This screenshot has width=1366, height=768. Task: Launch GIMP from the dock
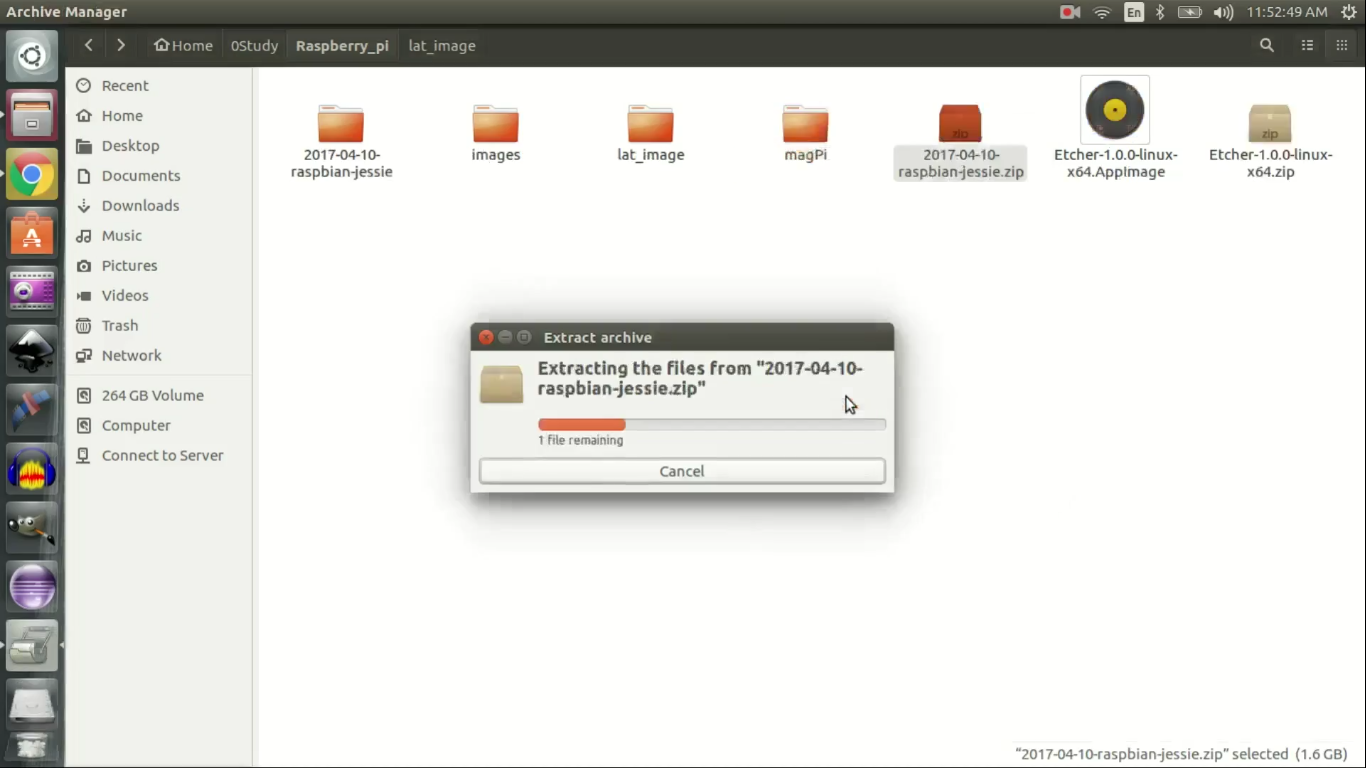(x=32, y=527)
